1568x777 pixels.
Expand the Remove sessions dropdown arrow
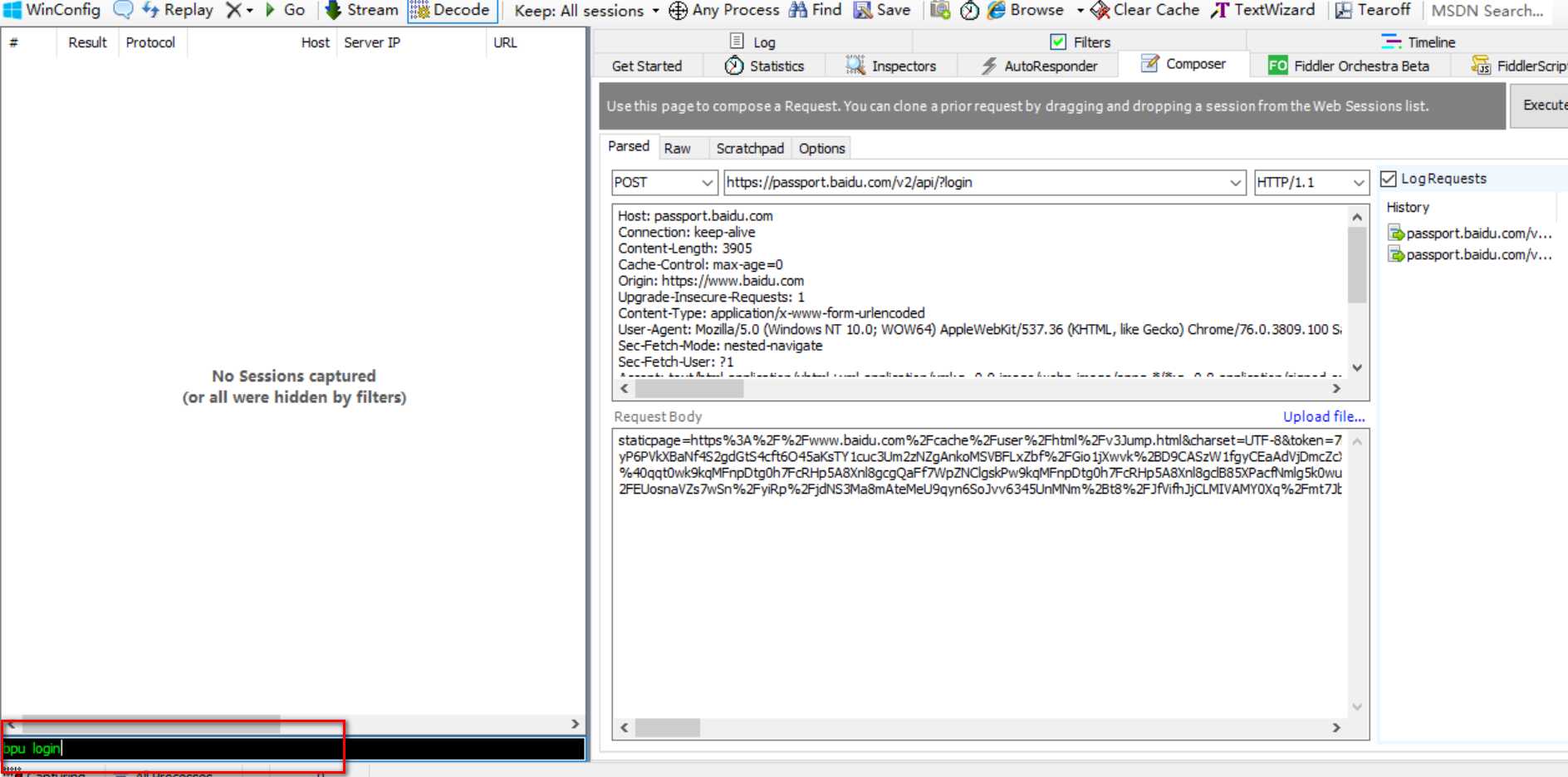click(249, 11)
